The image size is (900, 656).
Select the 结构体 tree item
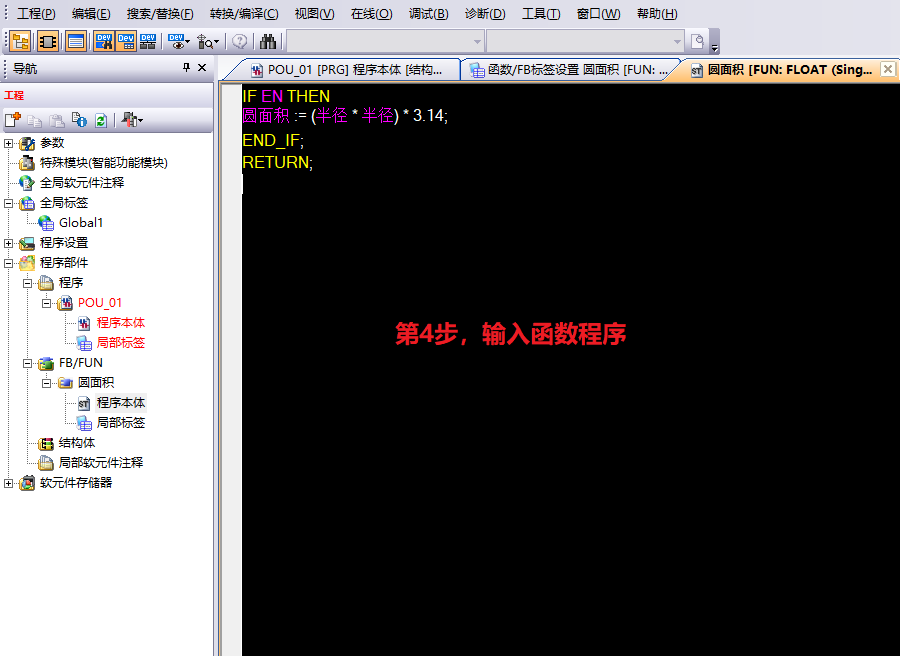click(77, 443)
